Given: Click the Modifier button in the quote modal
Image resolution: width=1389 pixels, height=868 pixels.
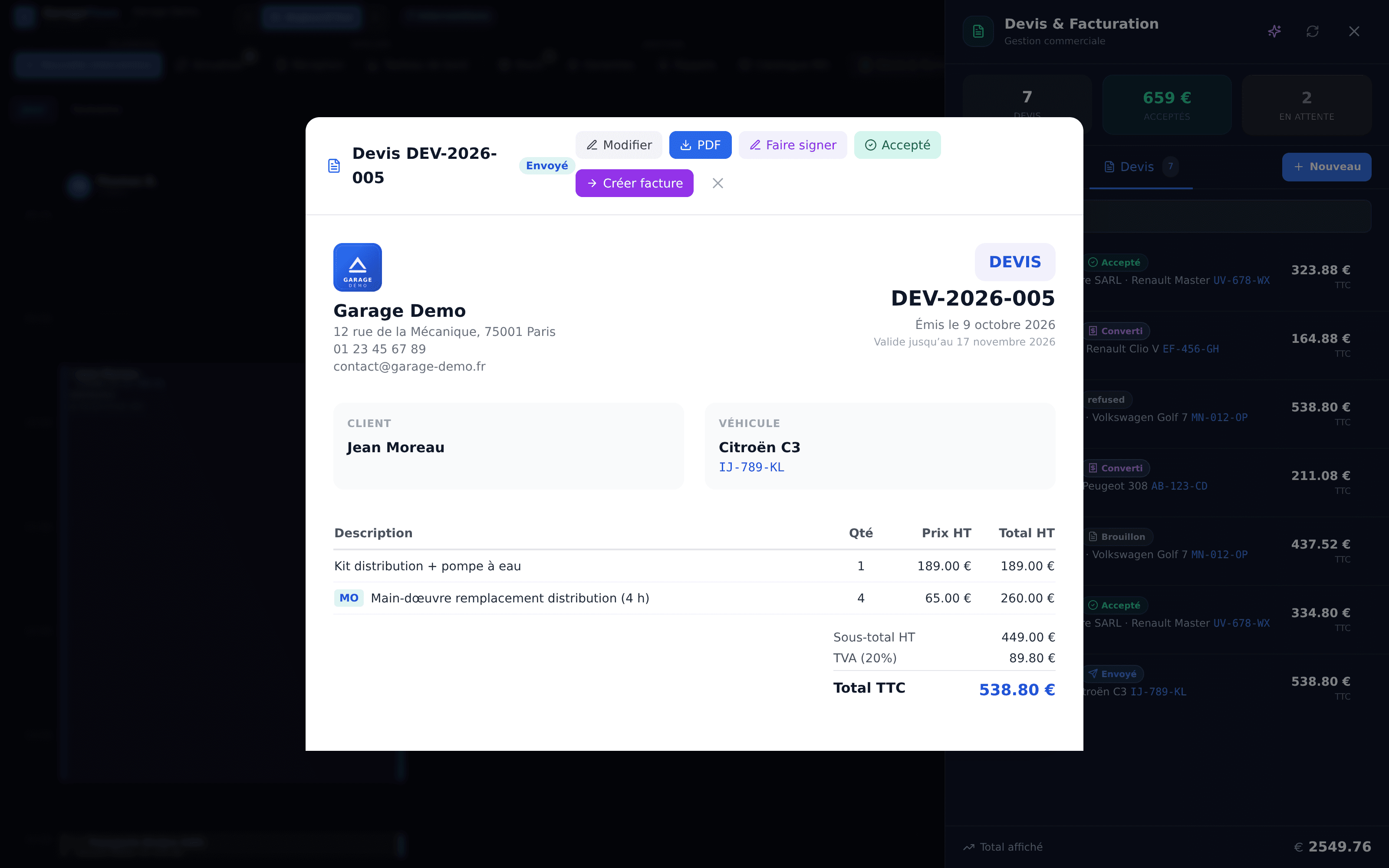Looking at the screenshot, I should [619, 145].
